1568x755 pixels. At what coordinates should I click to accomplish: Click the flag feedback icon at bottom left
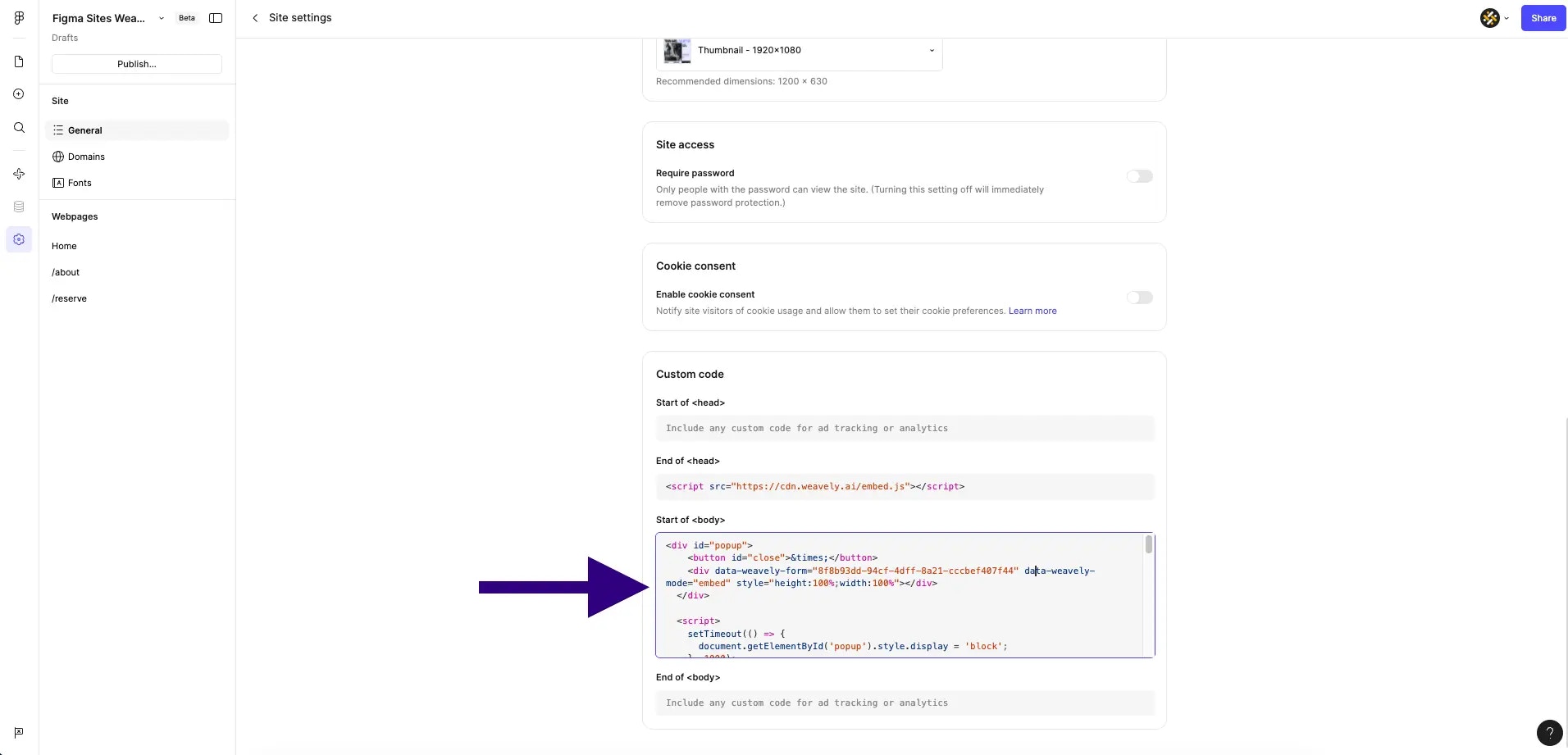17,732
